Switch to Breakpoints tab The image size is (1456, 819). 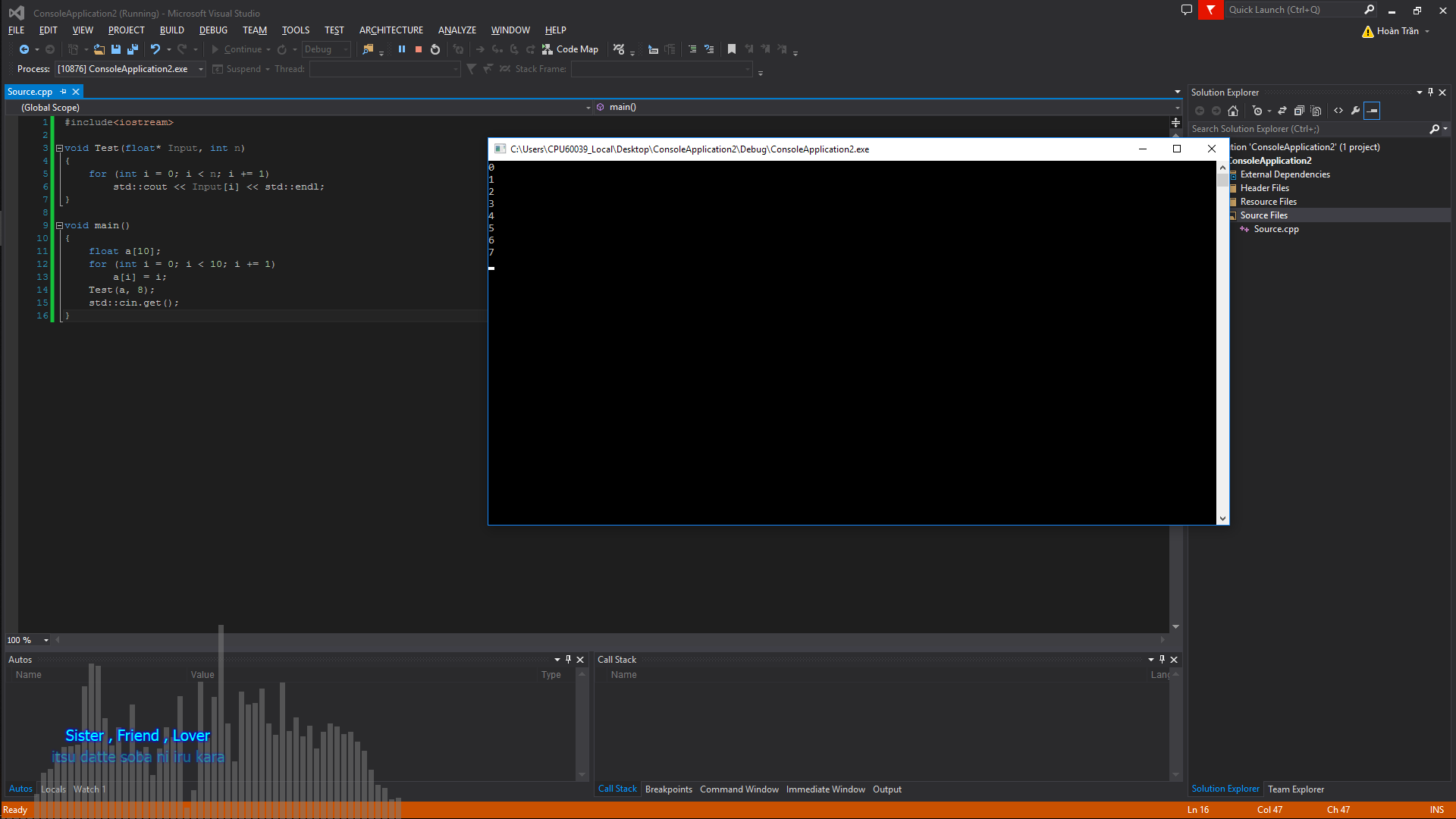tap(668, 789)
